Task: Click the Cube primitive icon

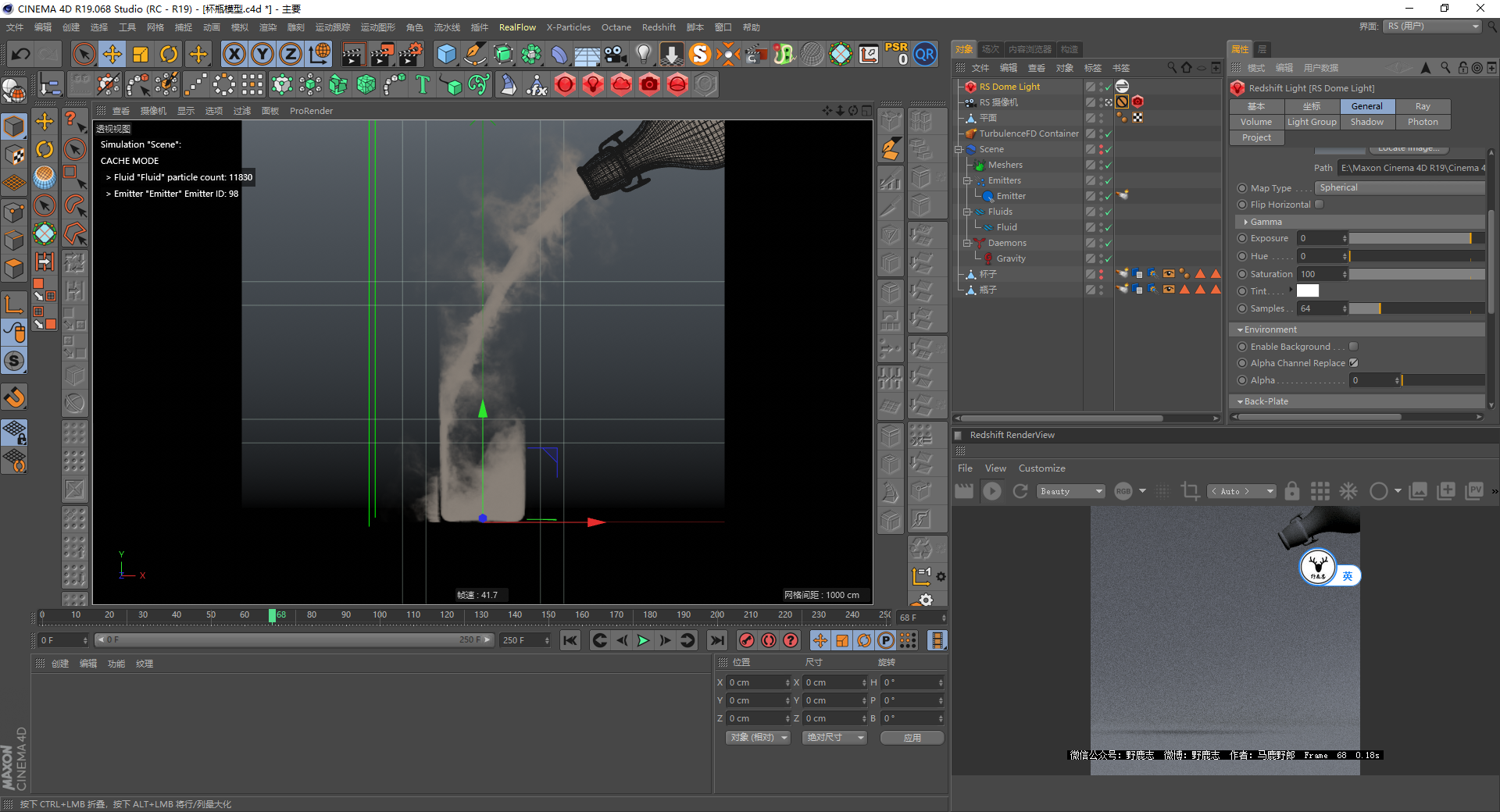Action: click(446, 54)
